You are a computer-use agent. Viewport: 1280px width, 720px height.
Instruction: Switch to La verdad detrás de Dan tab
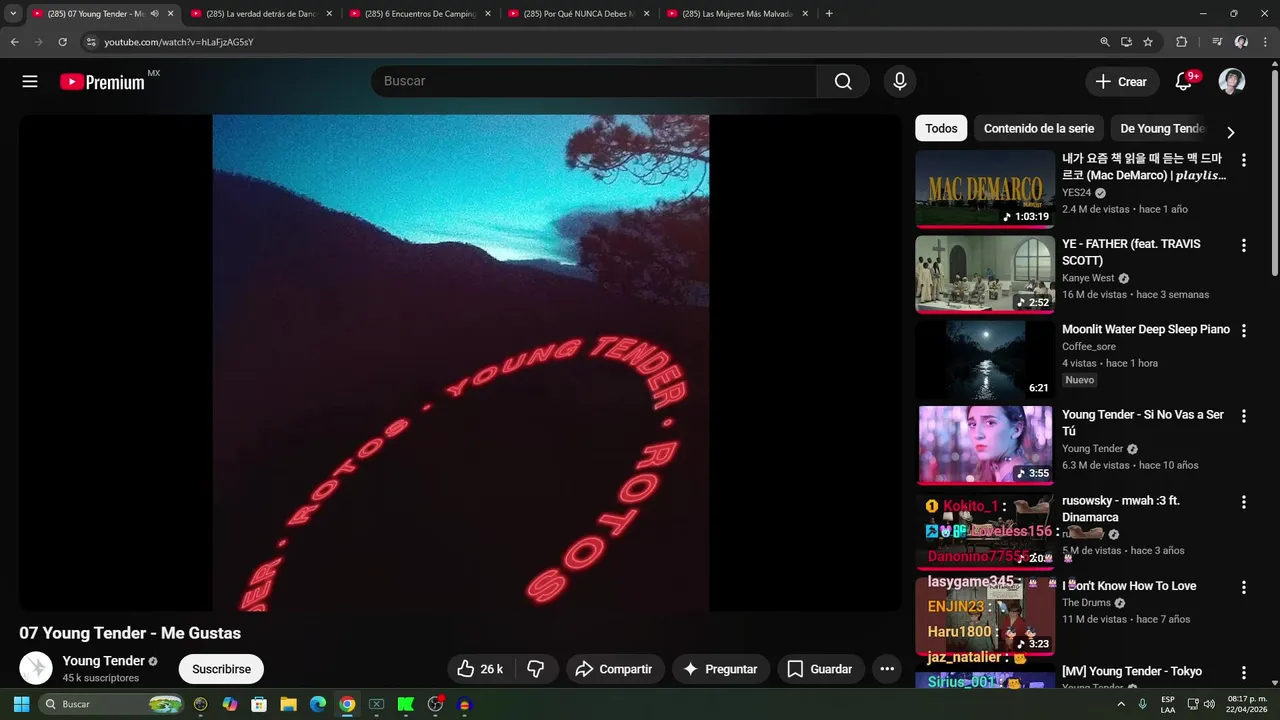[260, 14]
